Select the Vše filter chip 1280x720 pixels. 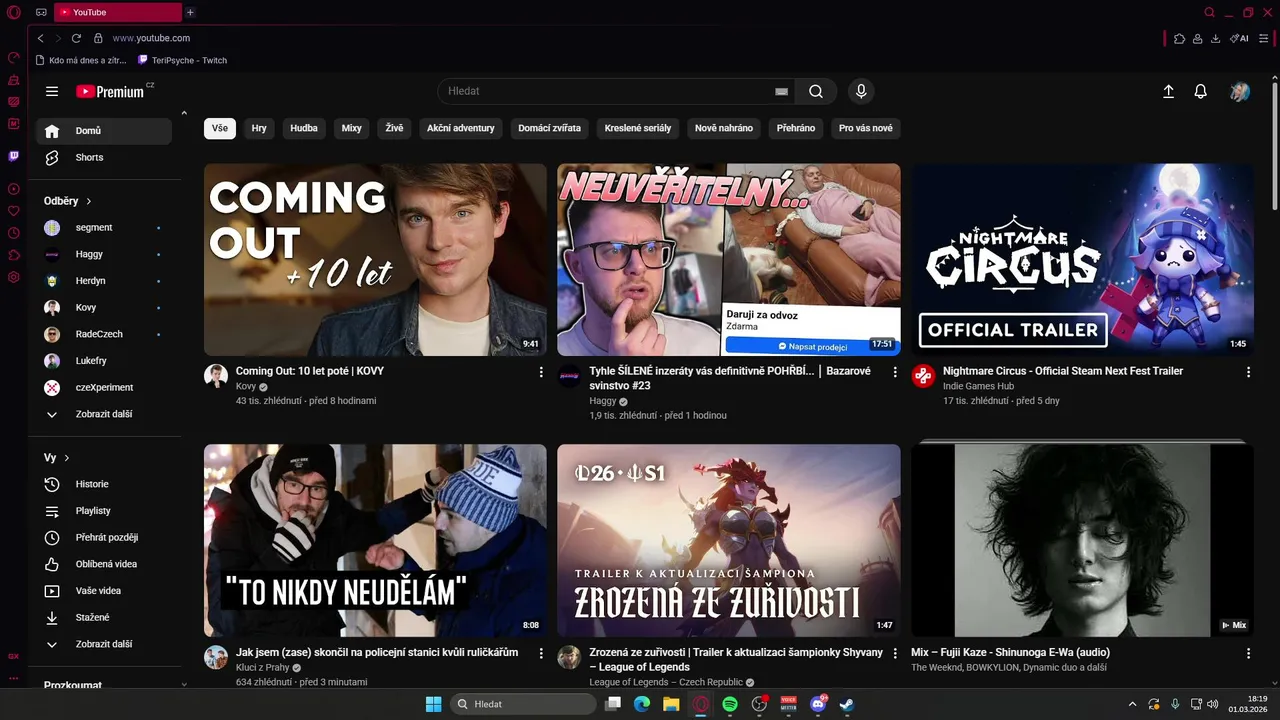[220, 128]
